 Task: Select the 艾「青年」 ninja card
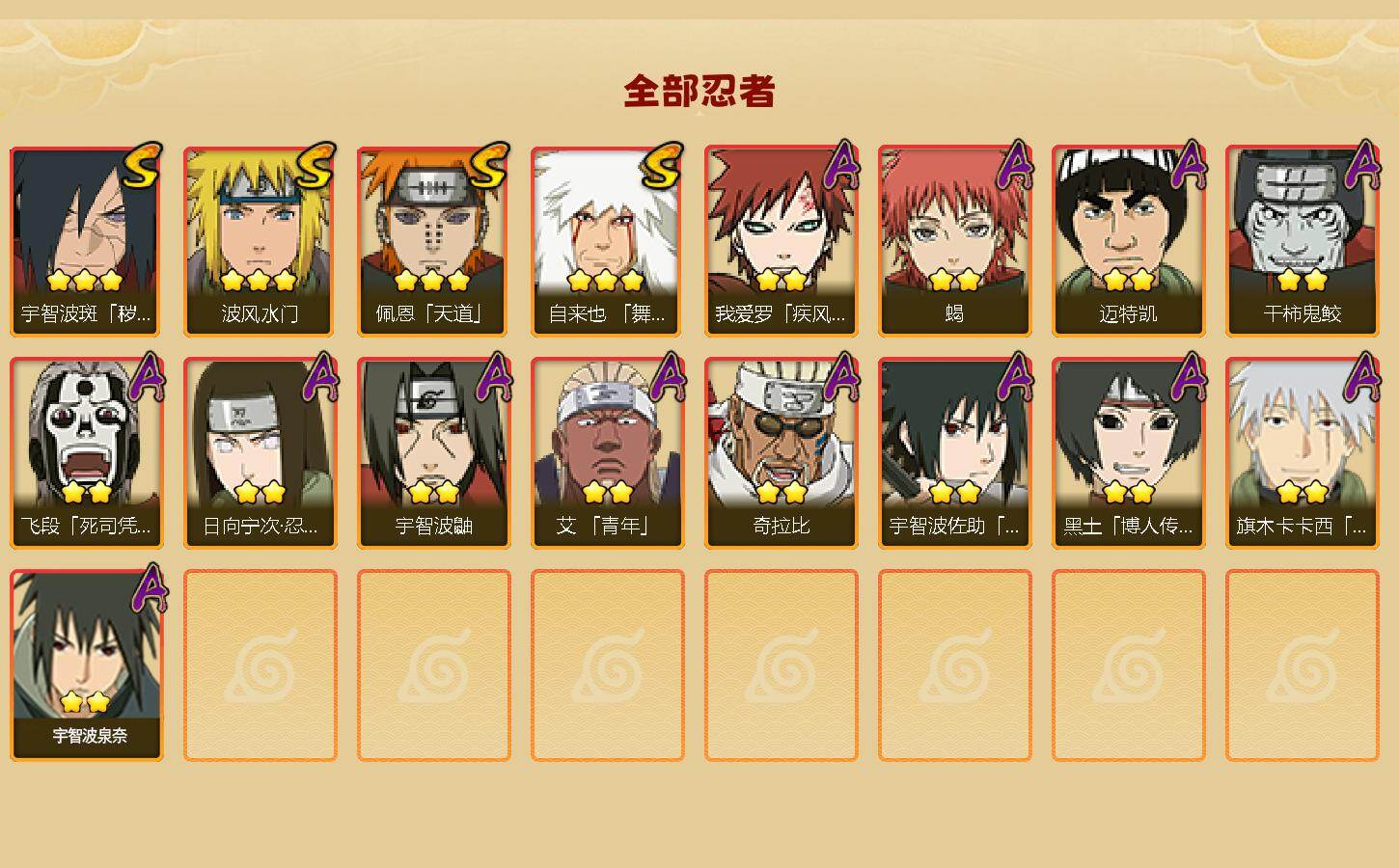click(x=608, y=453)
